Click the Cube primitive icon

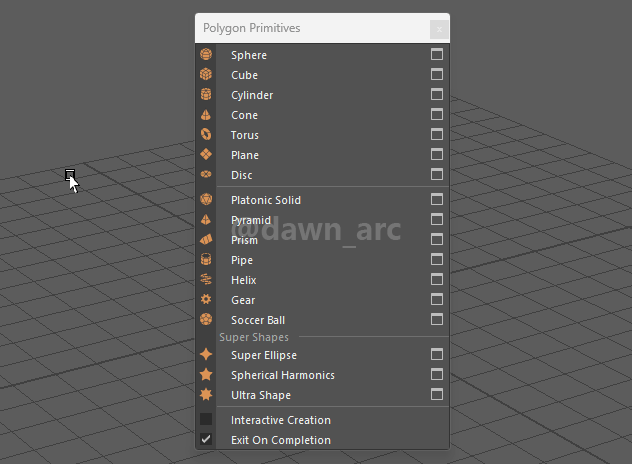(206, 75)
